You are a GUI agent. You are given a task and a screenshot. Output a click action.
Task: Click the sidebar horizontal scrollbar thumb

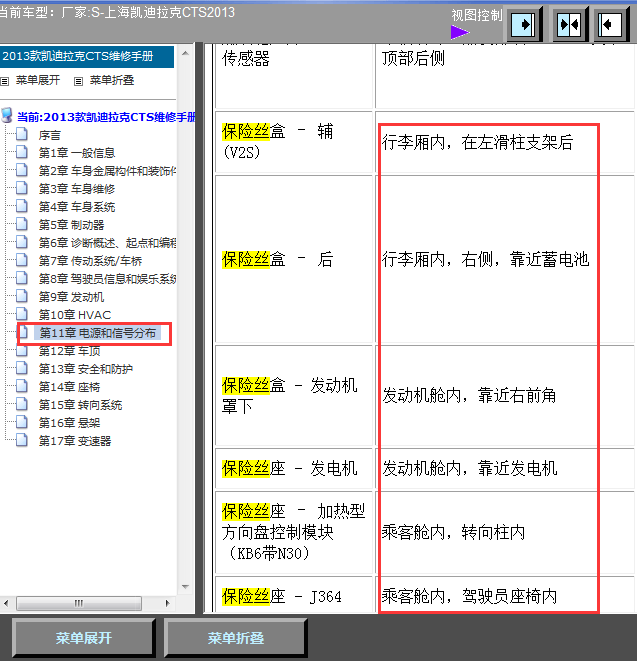pyautogui.click(x=78, y=603)
